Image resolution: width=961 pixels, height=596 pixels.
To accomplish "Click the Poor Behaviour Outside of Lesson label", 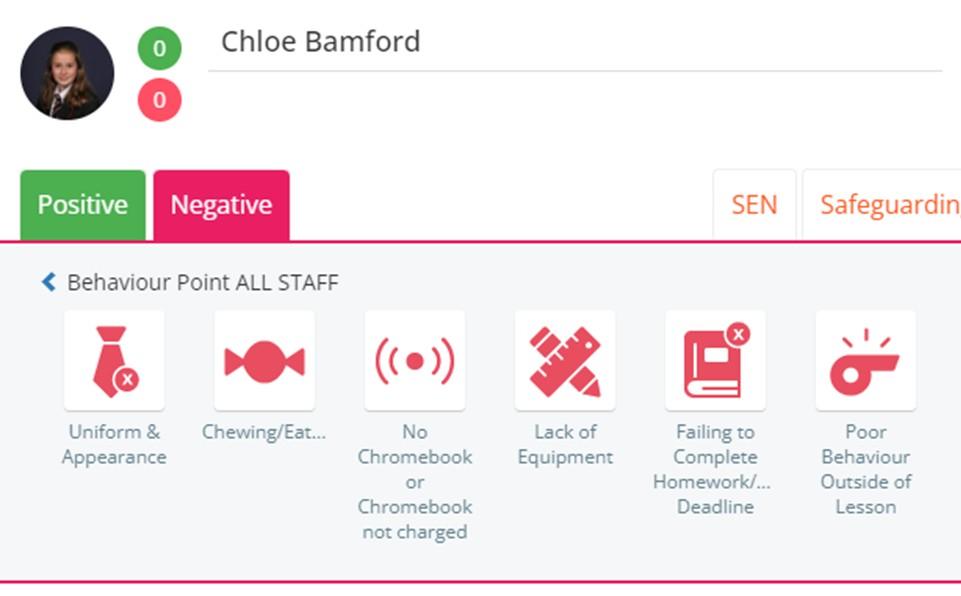I will [x=865, y=469].
